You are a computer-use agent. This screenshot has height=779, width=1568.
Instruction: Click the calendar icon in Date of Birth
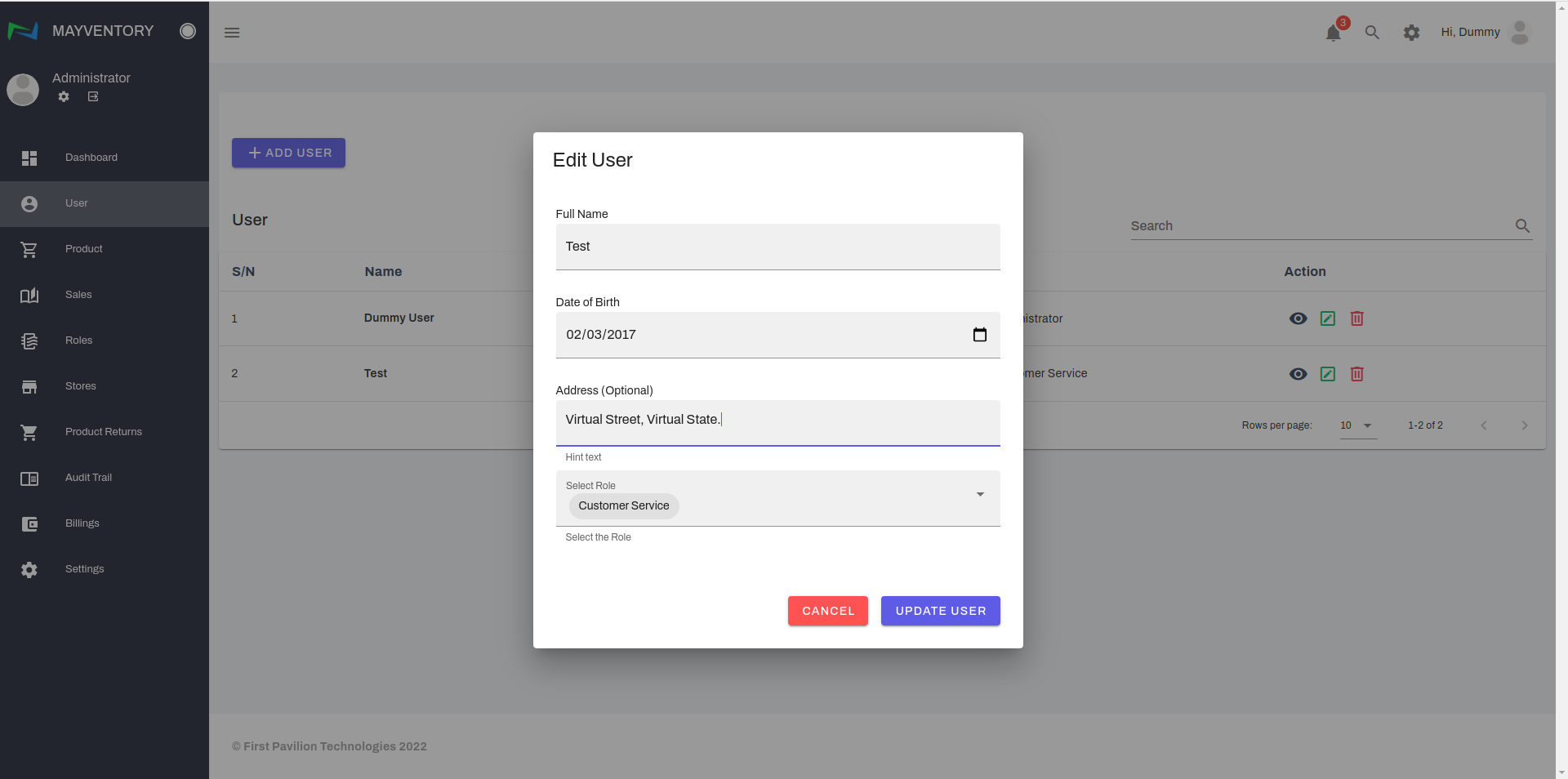pyautogui.click(x=979, y=335)
